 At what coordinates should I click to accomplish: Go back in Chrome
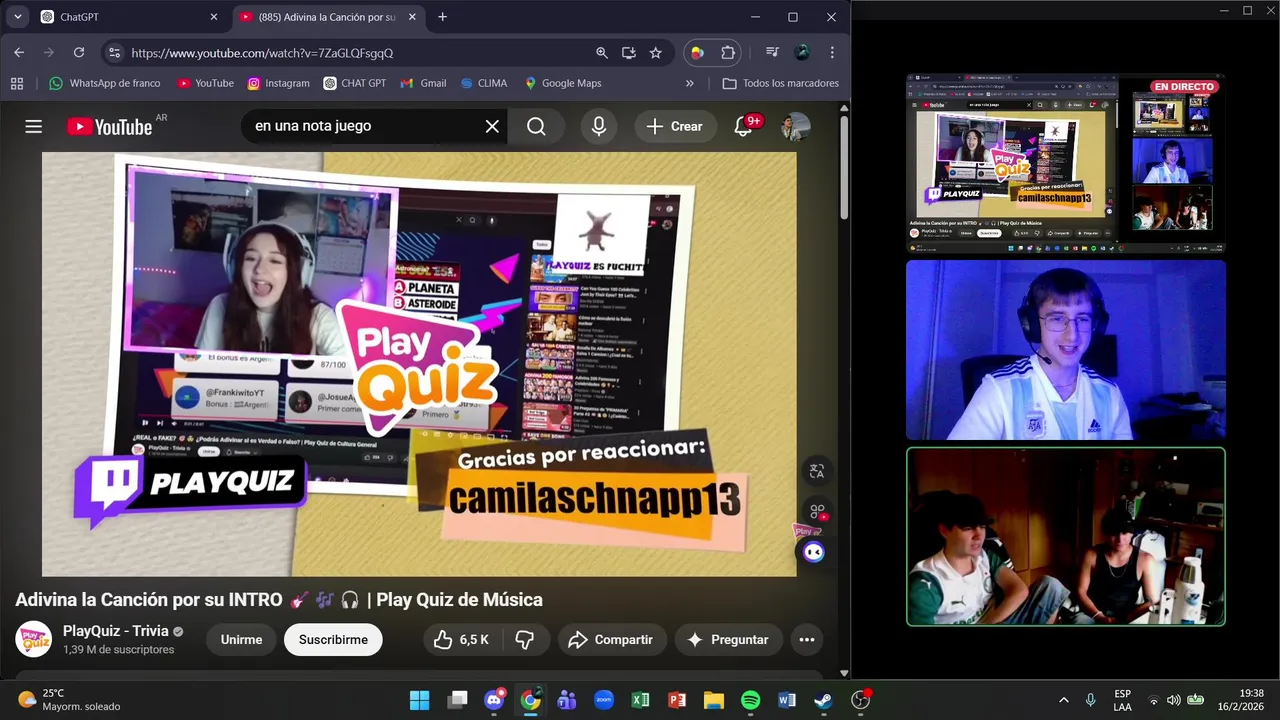pyautogui.click(x=19, y=53)
